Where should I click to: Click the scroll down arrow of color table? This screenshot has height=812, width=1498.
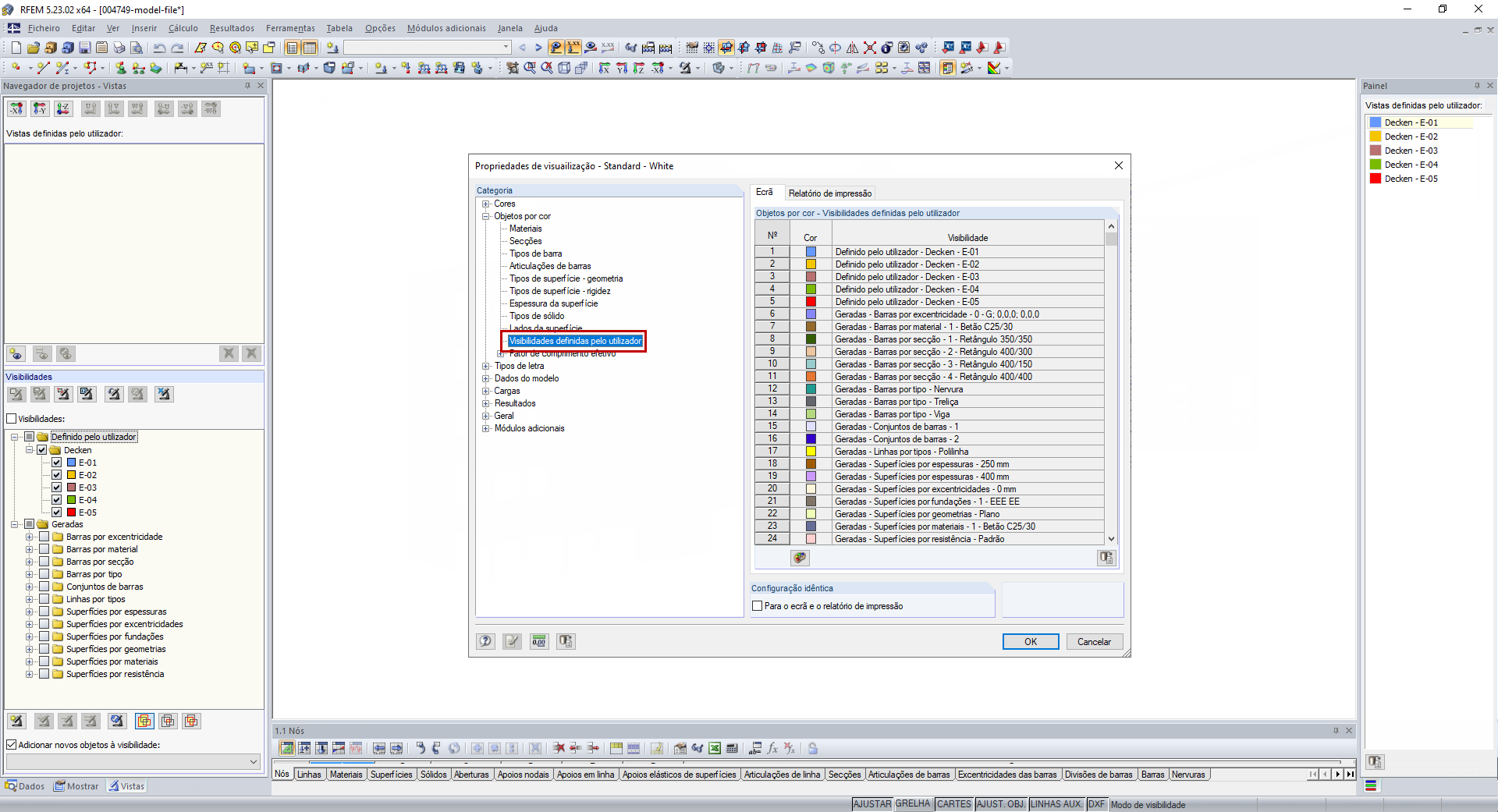point(1111,538)
